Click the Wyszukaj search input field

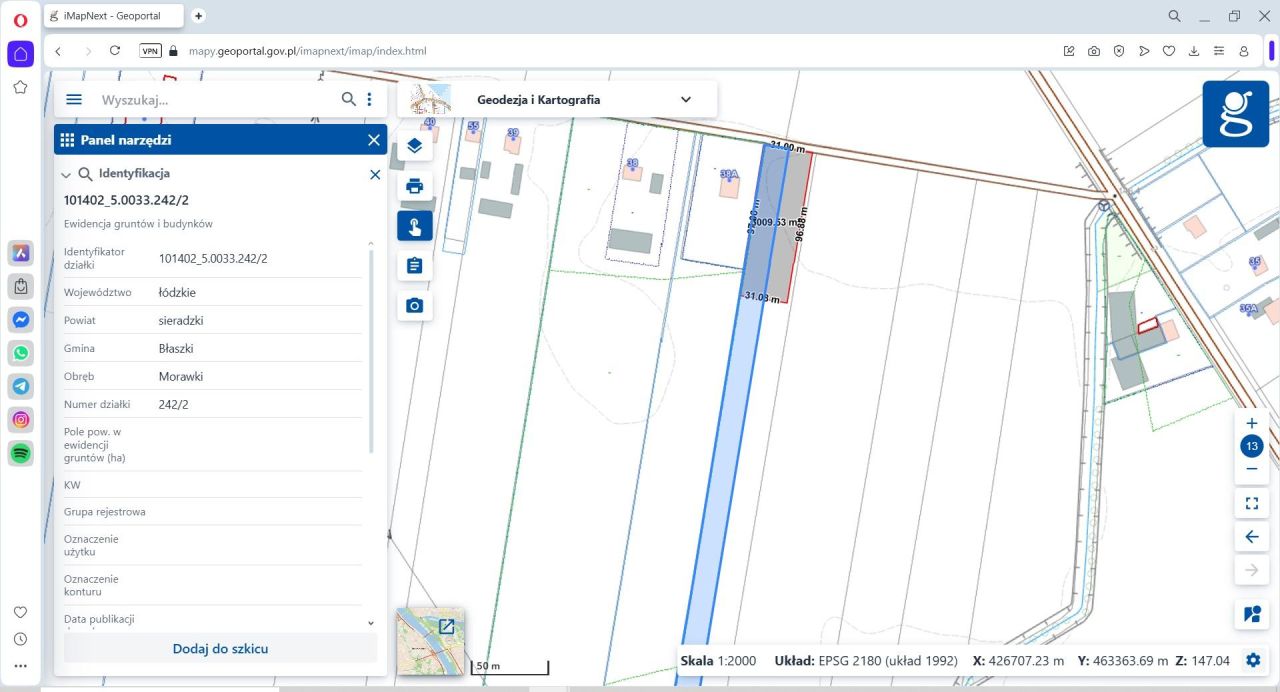click(x=215, y=100)
